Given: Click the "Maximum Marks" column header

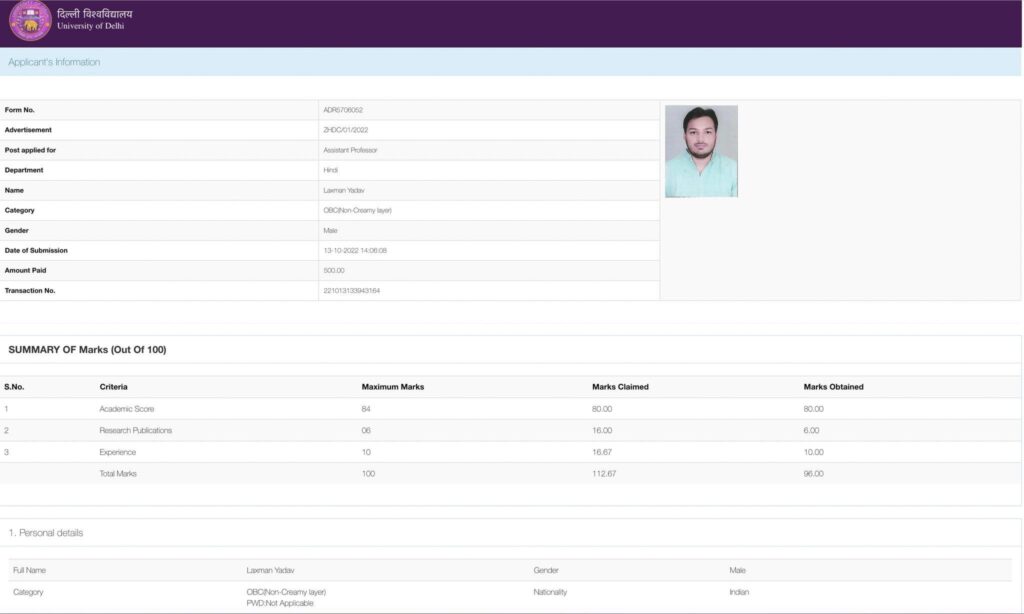Looking at the screenshot, I should [393, 387].
